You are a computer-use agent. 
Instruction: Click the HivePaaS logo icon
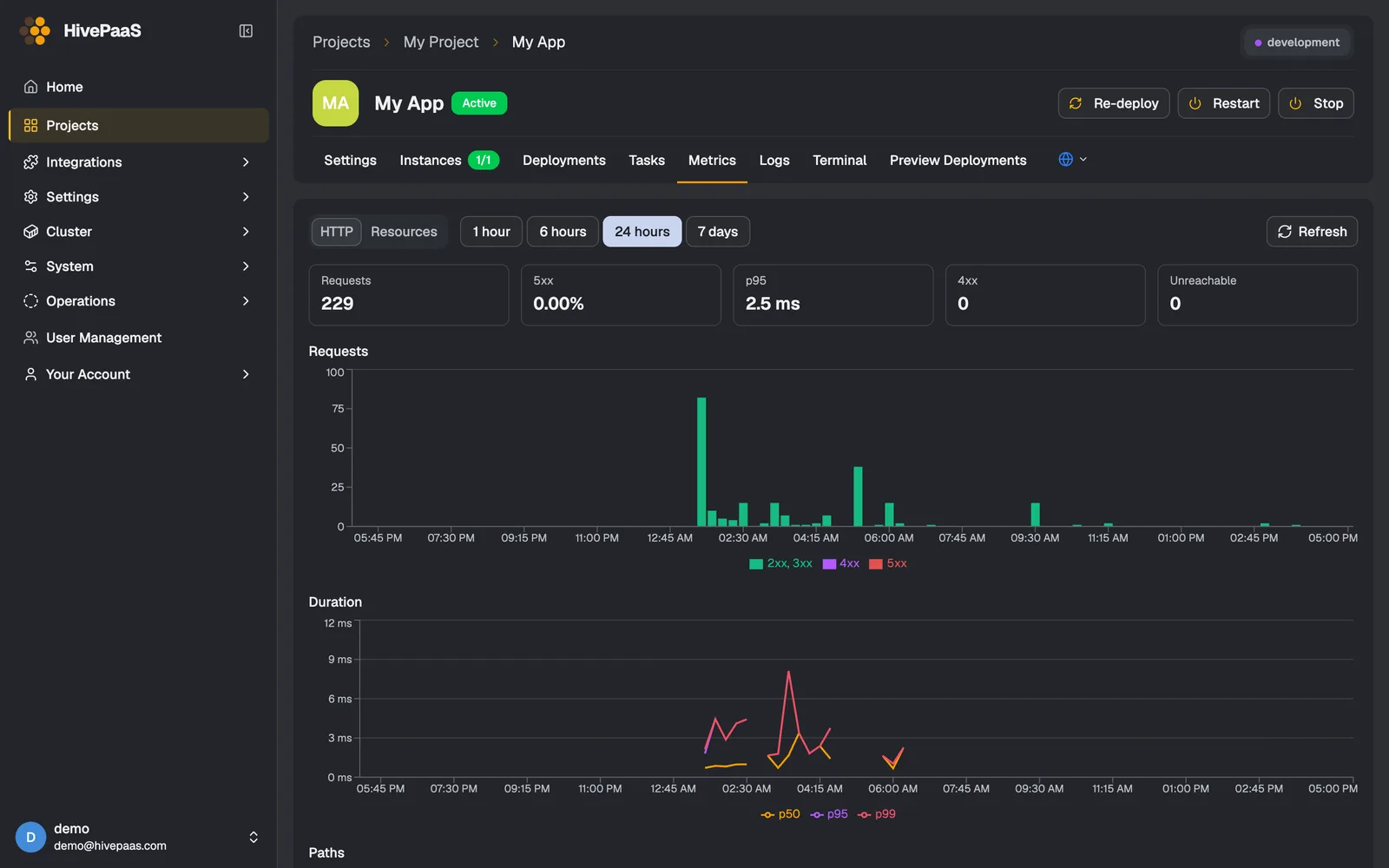click(x=36, y=30)
